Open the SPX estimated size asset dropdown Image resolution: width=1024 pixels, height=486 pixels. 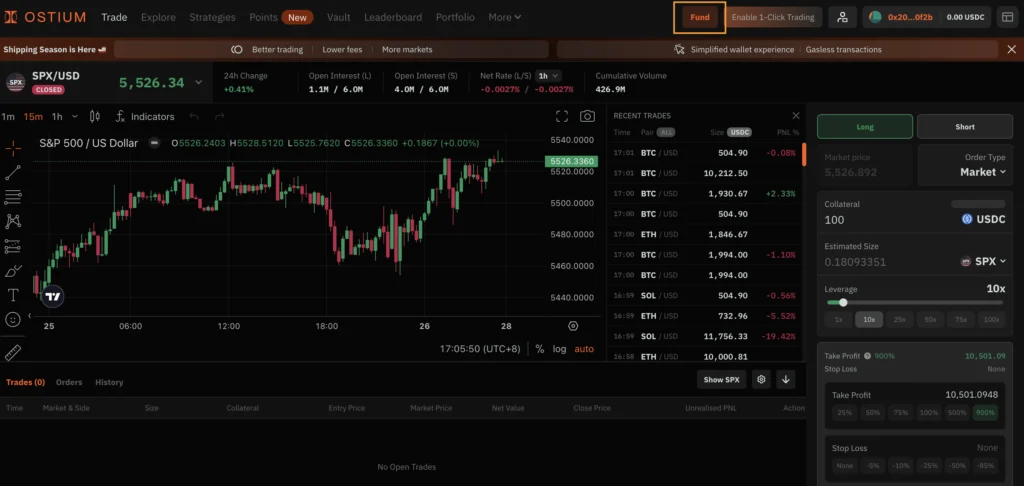pos(983,261)
